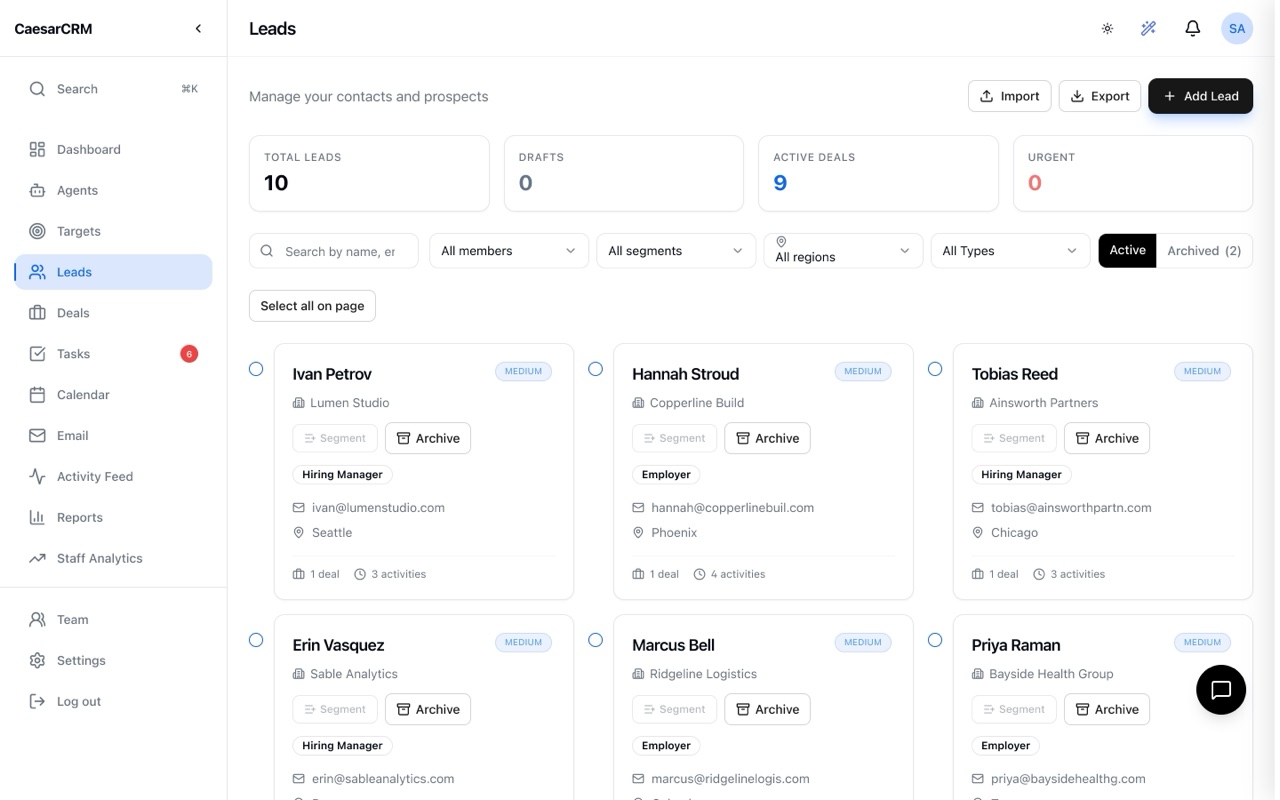Open notifications bell icon
1280x800 pixels.
pyautogui.click(x=1192, y=29)
